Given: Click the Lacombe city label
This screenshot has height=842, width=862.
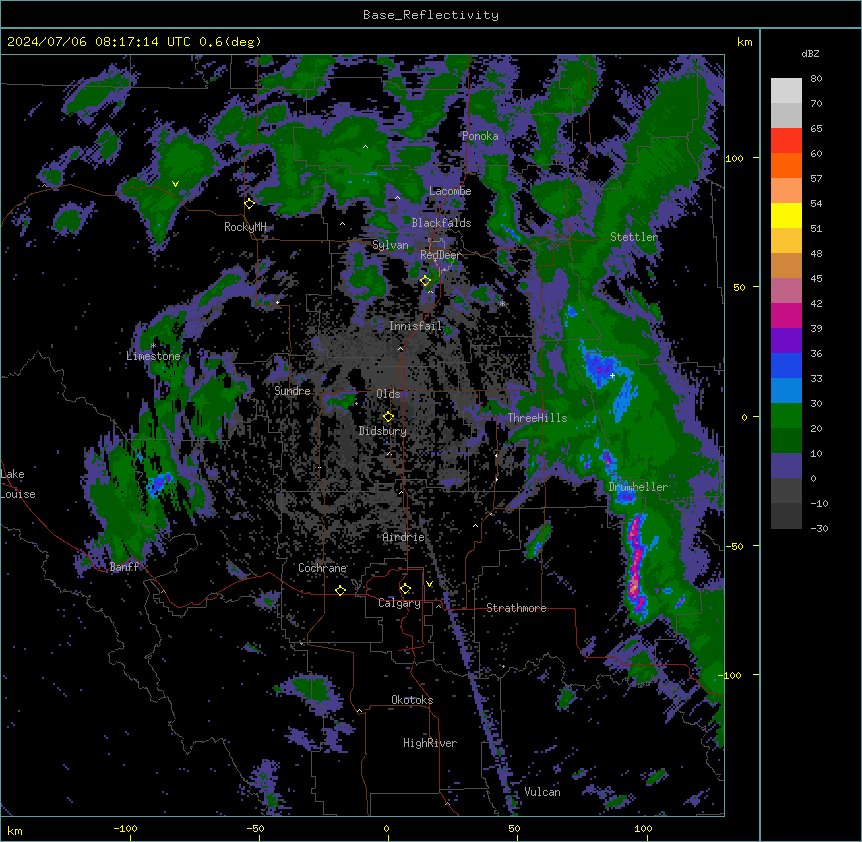Looking at the screenshot, I should click(x=450, y=191).
